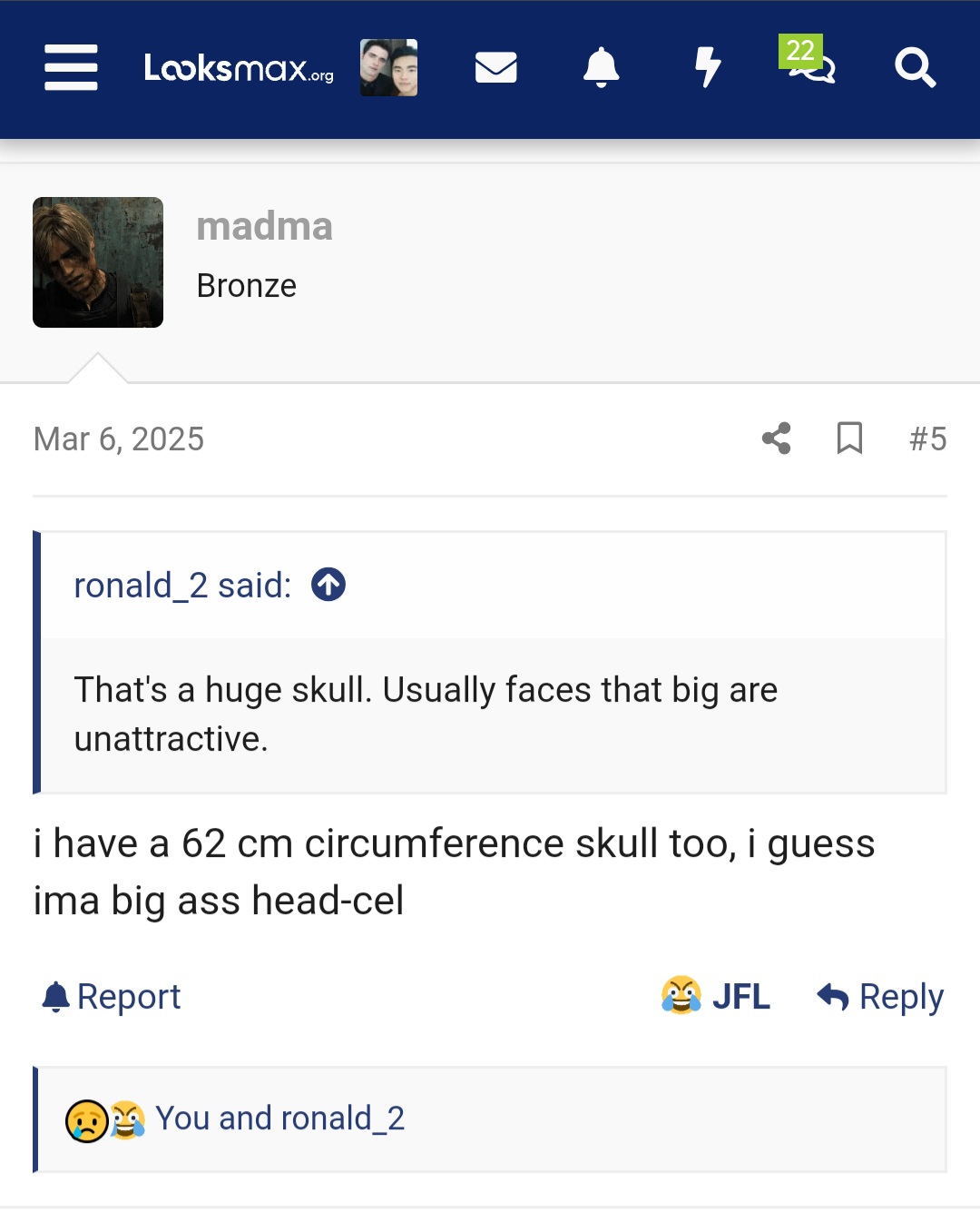
Task: Open the magnifying glass search
Action: (915, 67)
